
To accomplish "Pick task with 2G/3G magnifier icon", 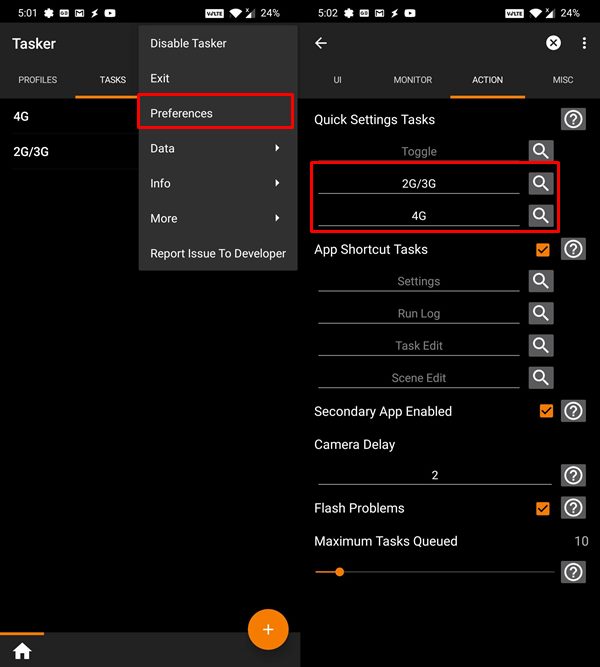I will click(x=541, y=183).
